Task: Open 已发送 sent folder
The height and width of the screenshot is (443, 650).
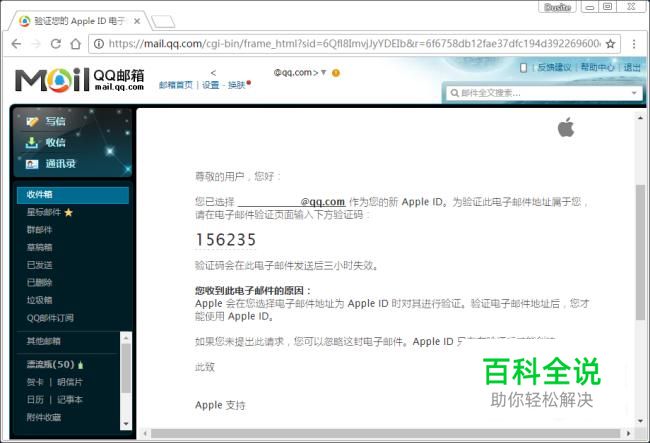Action: click(x=39, y=265)
